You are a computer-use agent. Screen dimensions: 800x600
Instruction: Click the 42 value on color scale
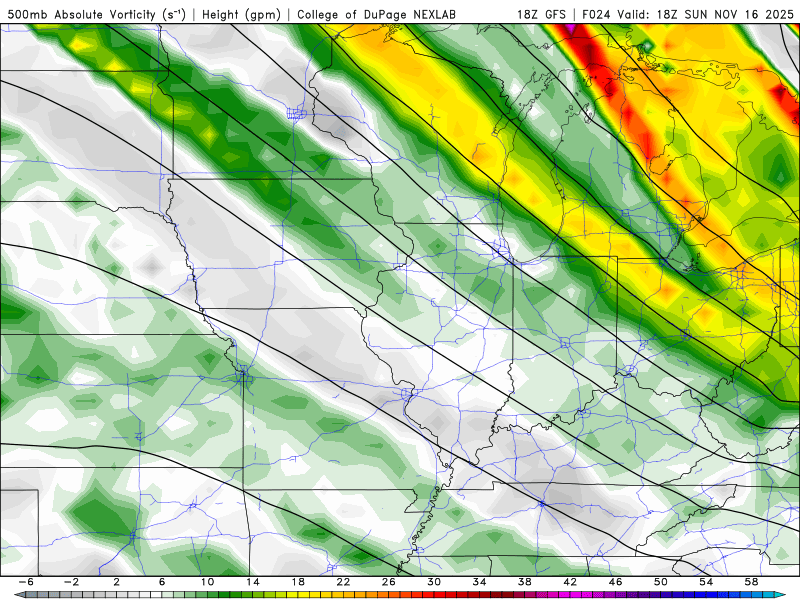pos(570,582)
